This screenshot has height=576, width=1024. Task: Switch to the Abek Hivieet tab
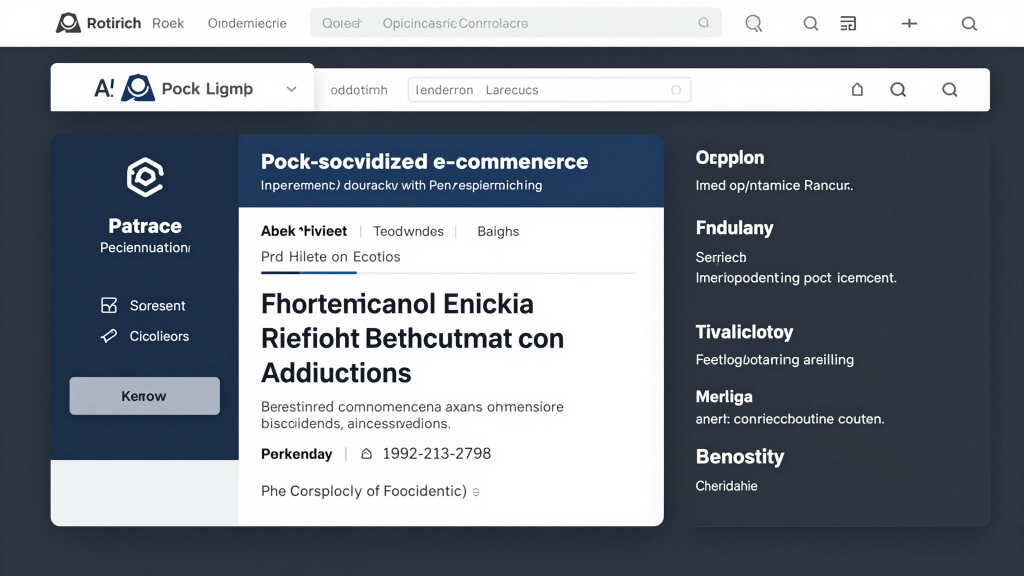tap(306, 231)
